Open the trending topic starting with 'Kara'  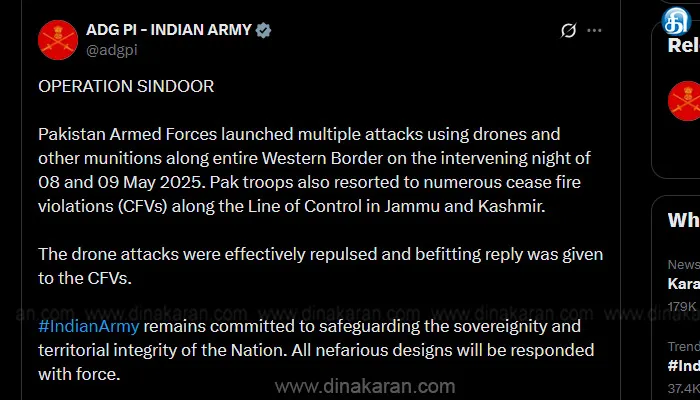(684, 283)
